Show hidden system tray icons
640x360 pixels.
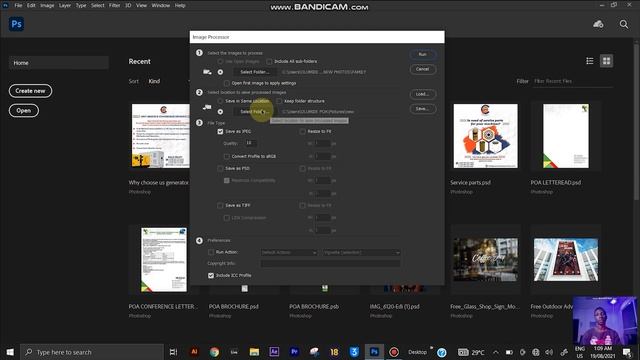(x=496, y=352)
